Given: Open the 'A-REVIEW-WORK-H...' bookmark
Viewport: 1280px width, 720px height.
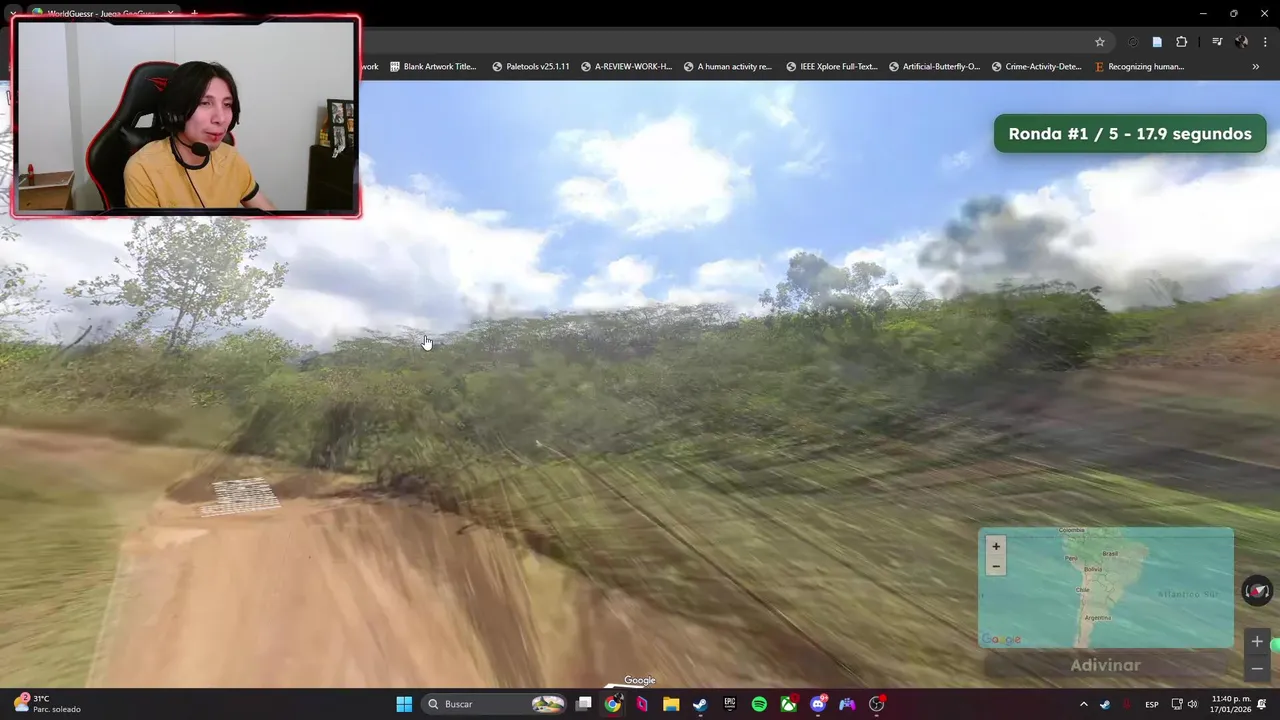Looking at the screenshot, I should tap(626, 67).
